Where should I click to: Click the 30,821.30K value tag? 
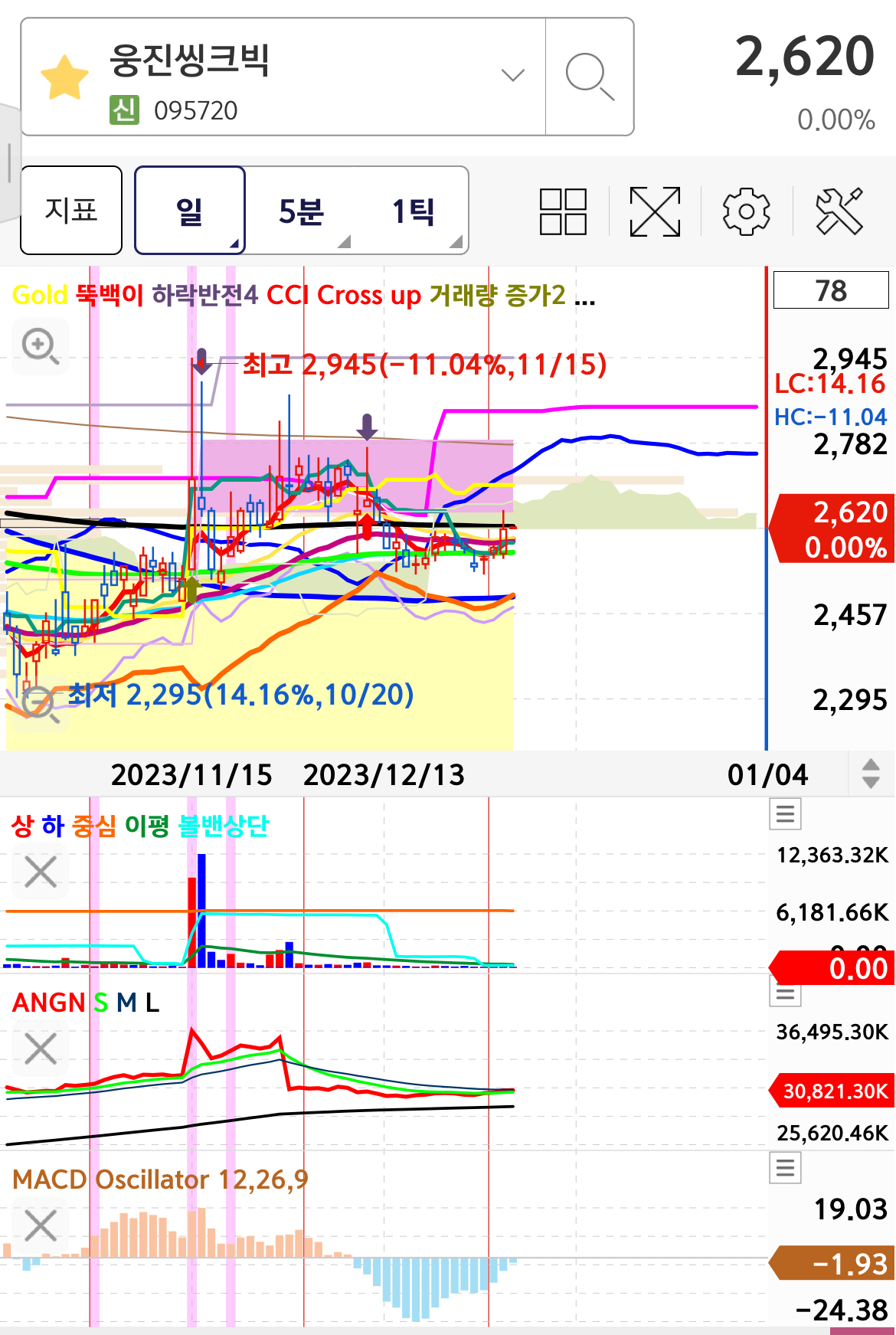click(x=833, y=1090)
